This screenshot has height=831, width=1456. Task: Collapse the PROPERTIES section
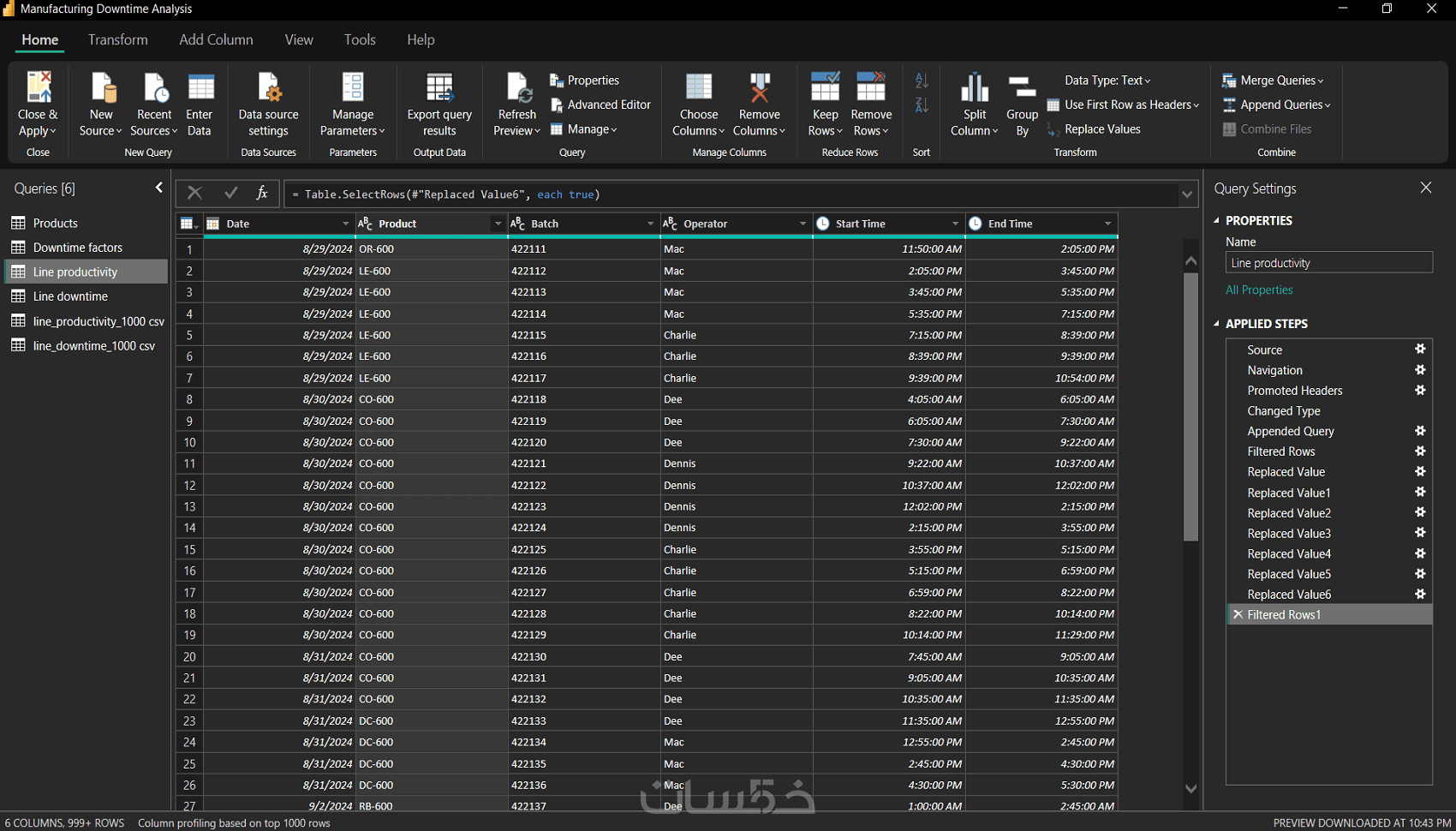[1217, 220]
